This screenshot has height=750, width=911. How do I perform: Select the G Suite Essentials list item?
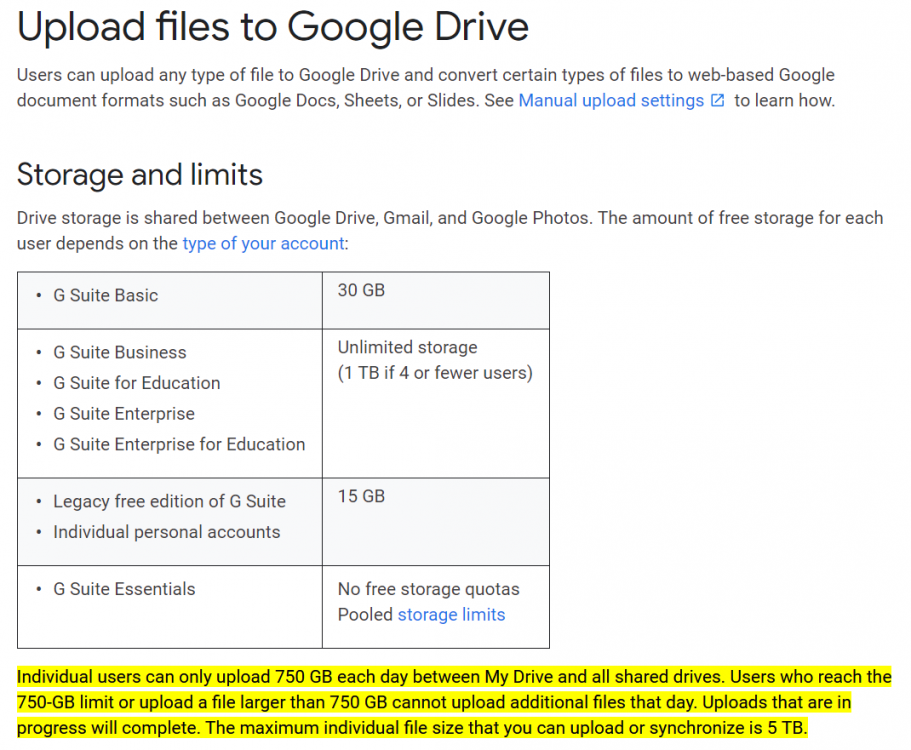pos(124,589)
